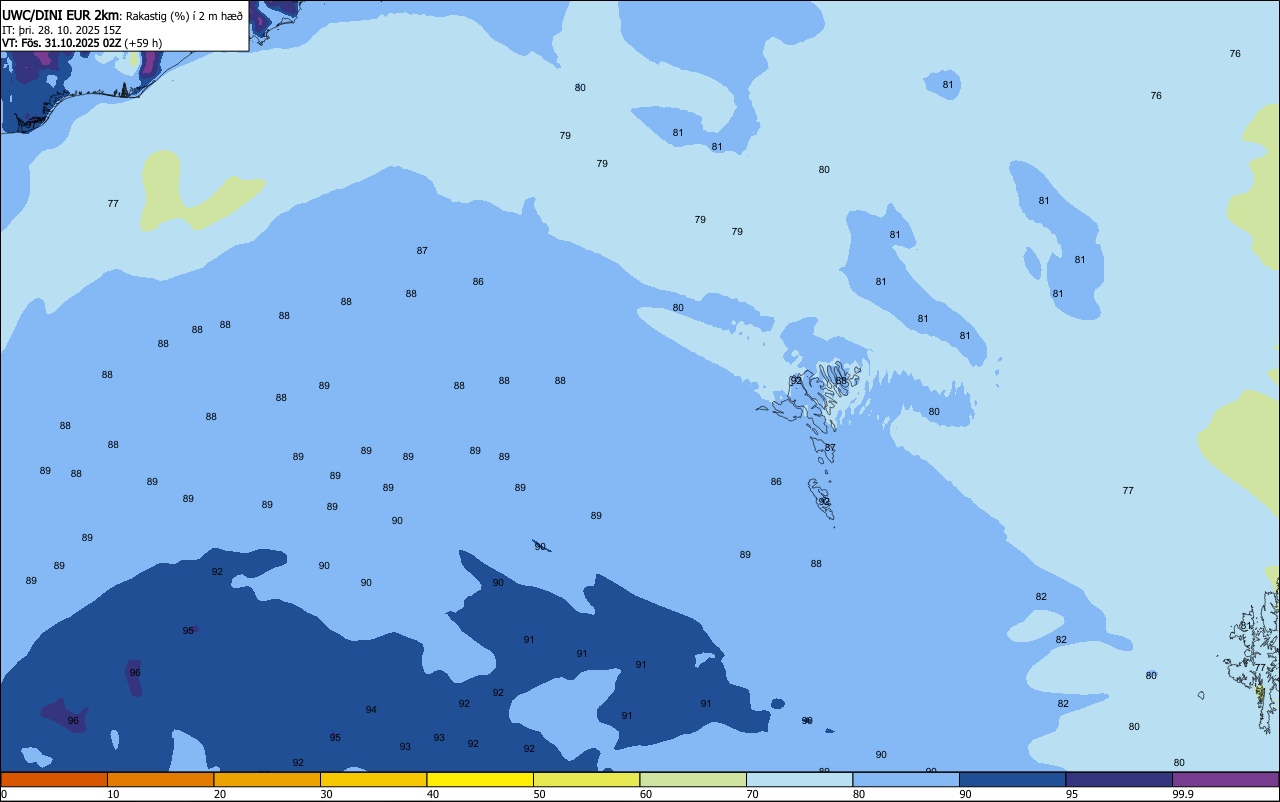Pick the 50–60 yellow-green legend segment
Image resolution: width=1280 pixels, height=802 pixels.
586,779
